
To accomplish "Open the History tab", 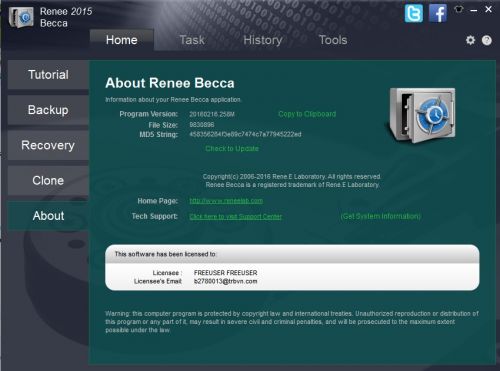I will click(x=263, y=40).
